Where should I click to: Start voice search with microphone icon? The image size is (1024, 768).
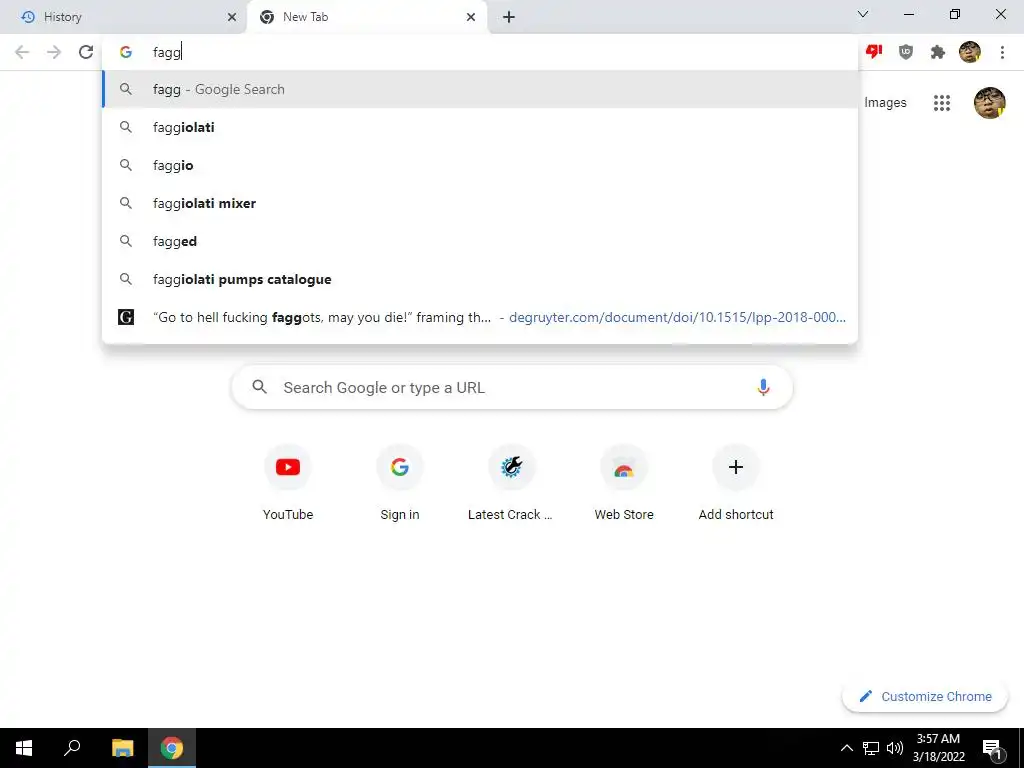coord(763,387)
